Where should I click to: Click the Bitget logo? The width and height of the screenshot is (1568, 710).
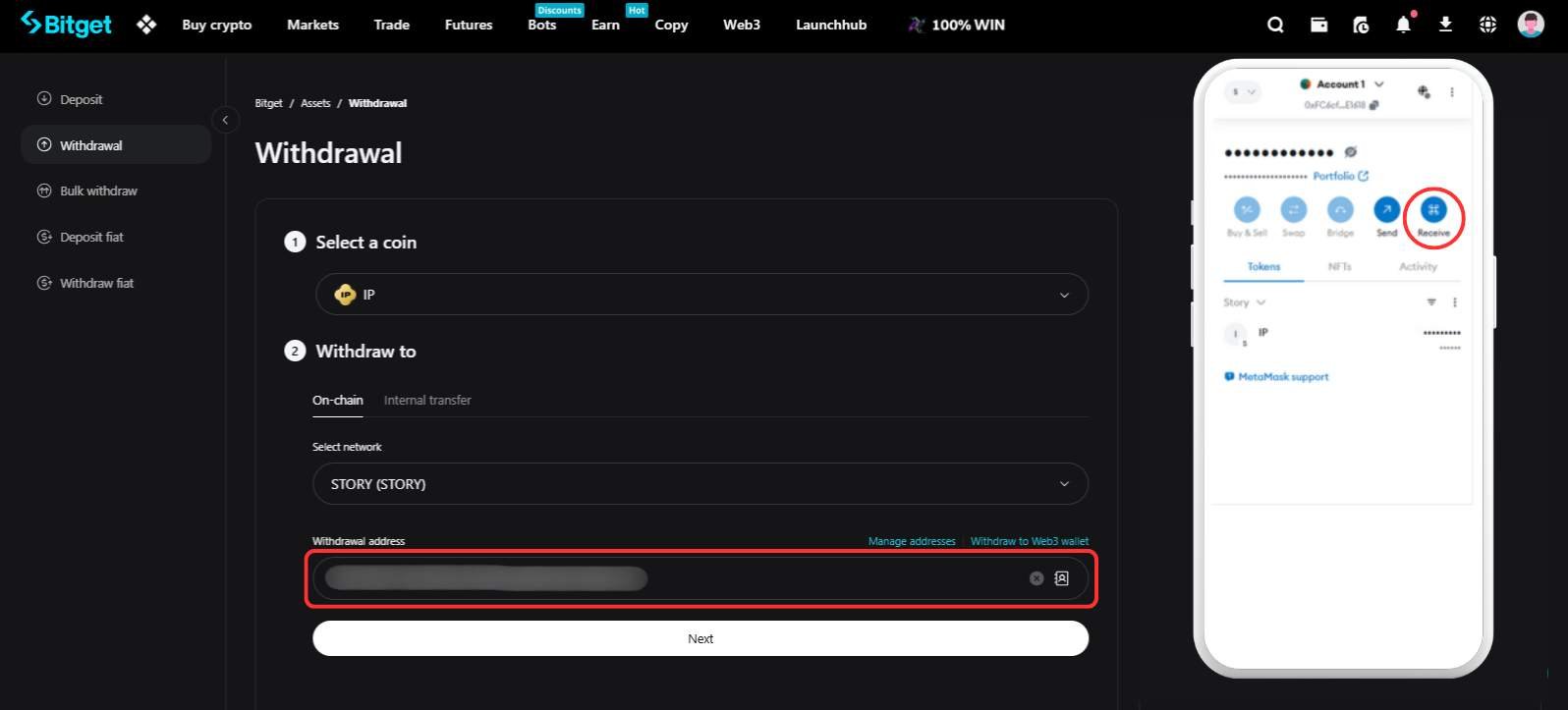66,24
